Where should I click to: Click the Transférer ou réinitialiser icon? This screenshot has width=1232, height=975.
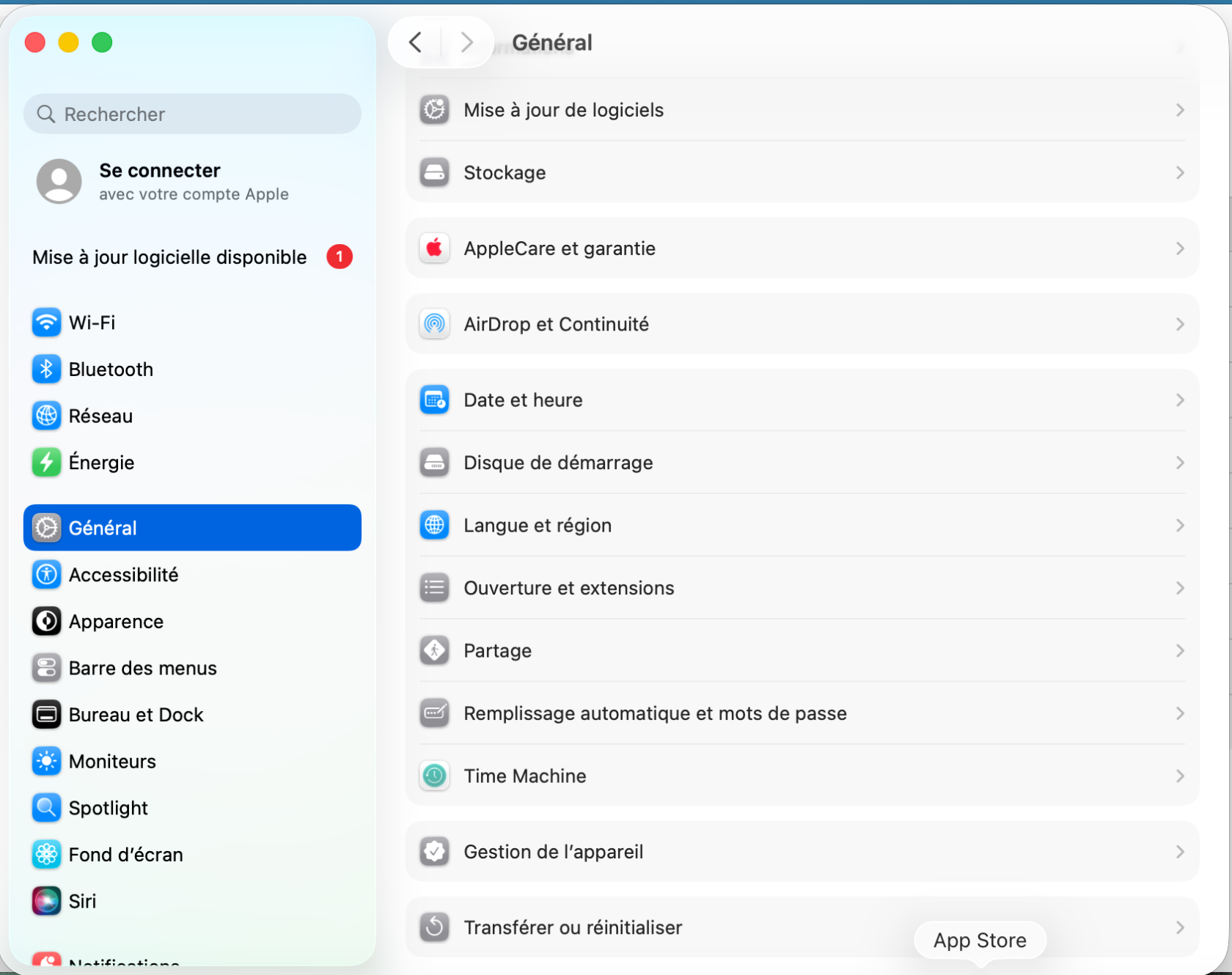(434, 927)
